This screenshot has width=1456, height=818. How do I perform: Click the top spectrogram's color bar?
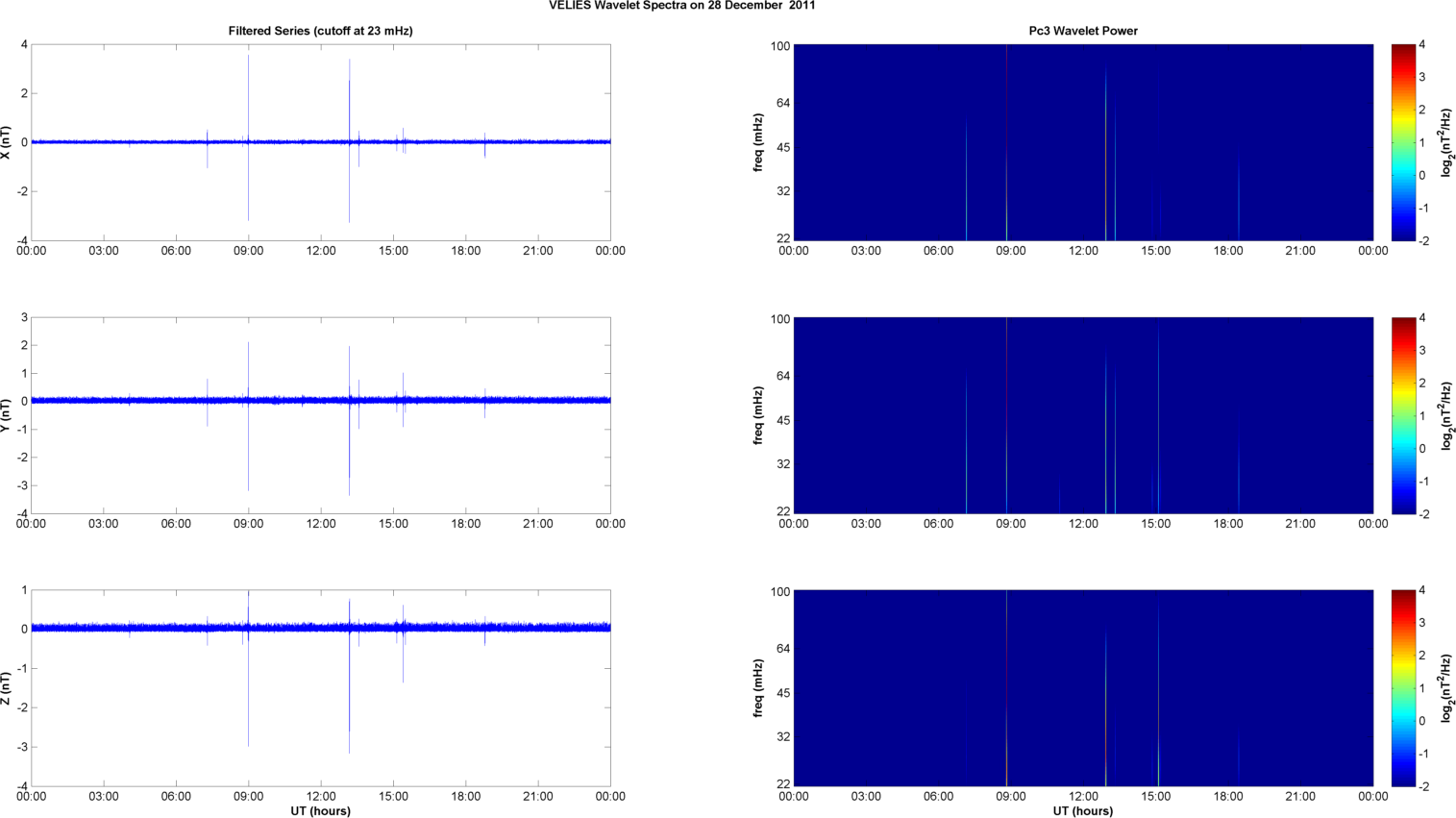click(1403, 142)
